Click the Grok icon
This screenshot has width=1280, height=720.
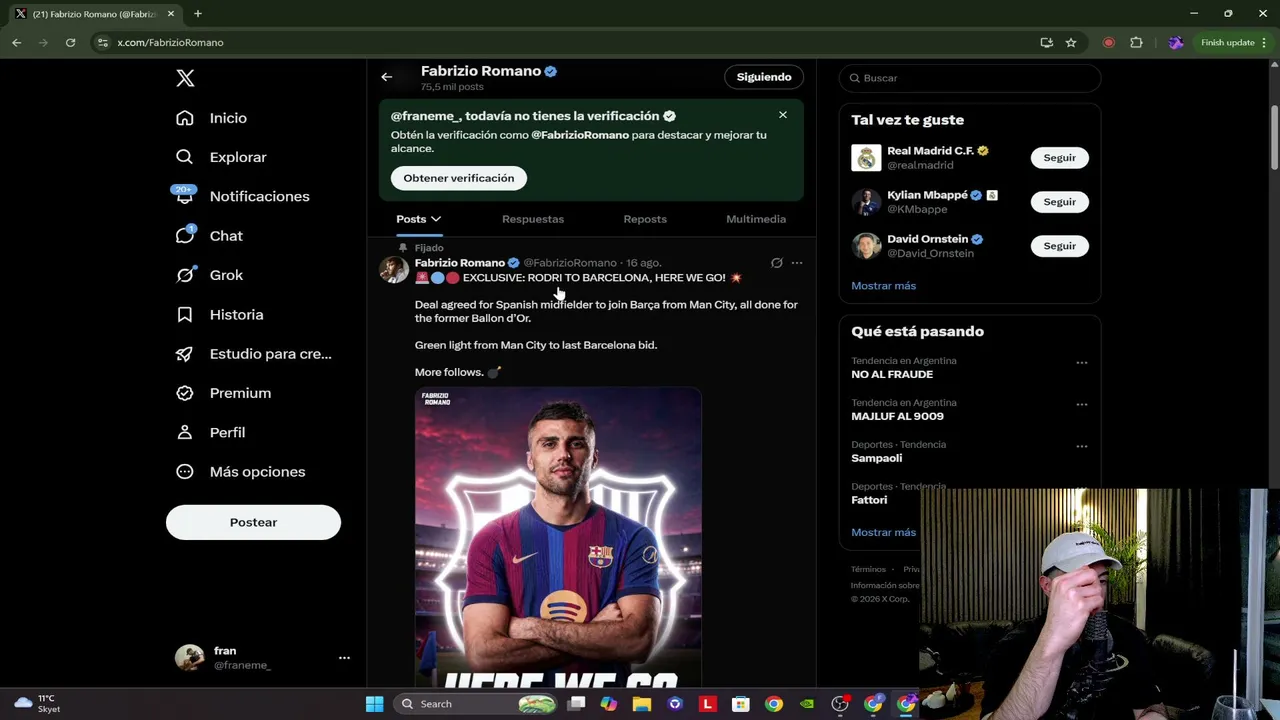pyautogui.click(x=185, y=275)
